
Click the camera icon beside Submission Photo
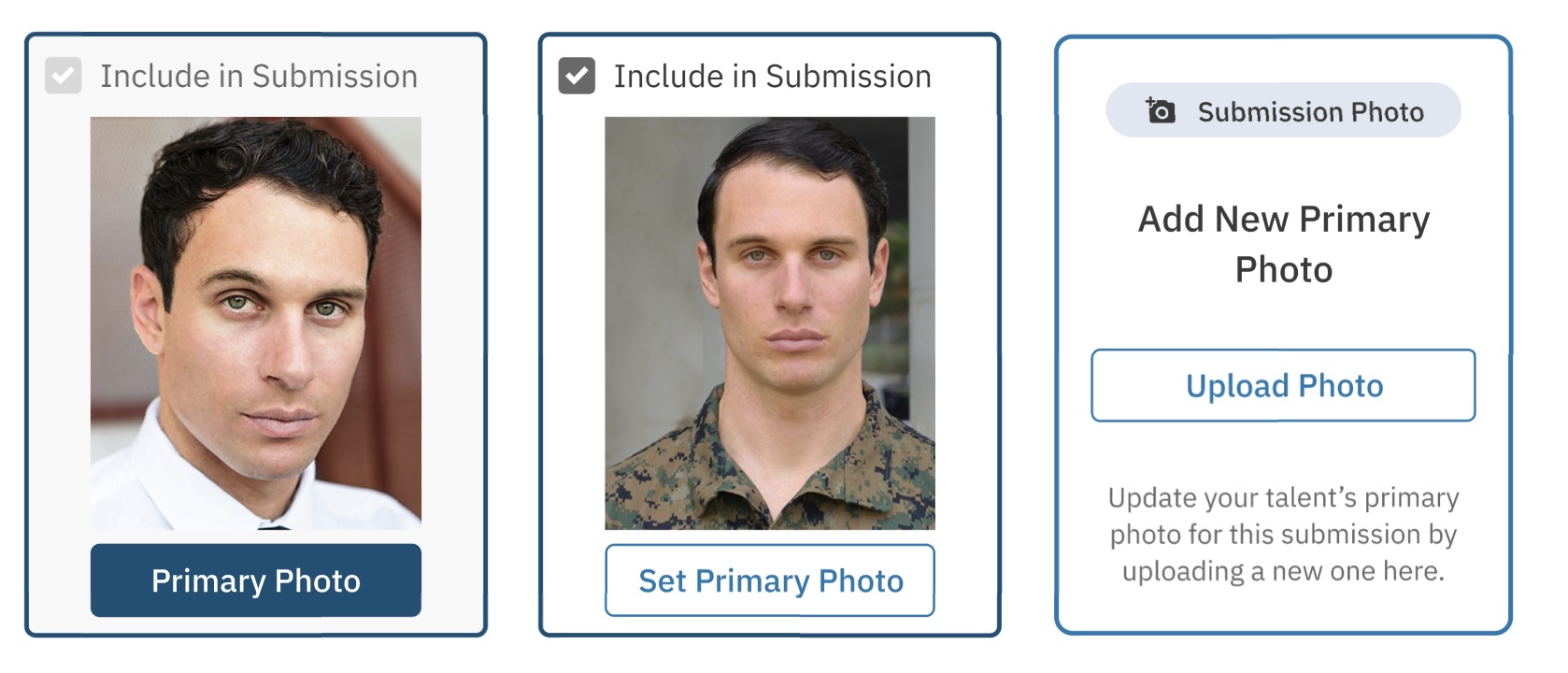1160,110
